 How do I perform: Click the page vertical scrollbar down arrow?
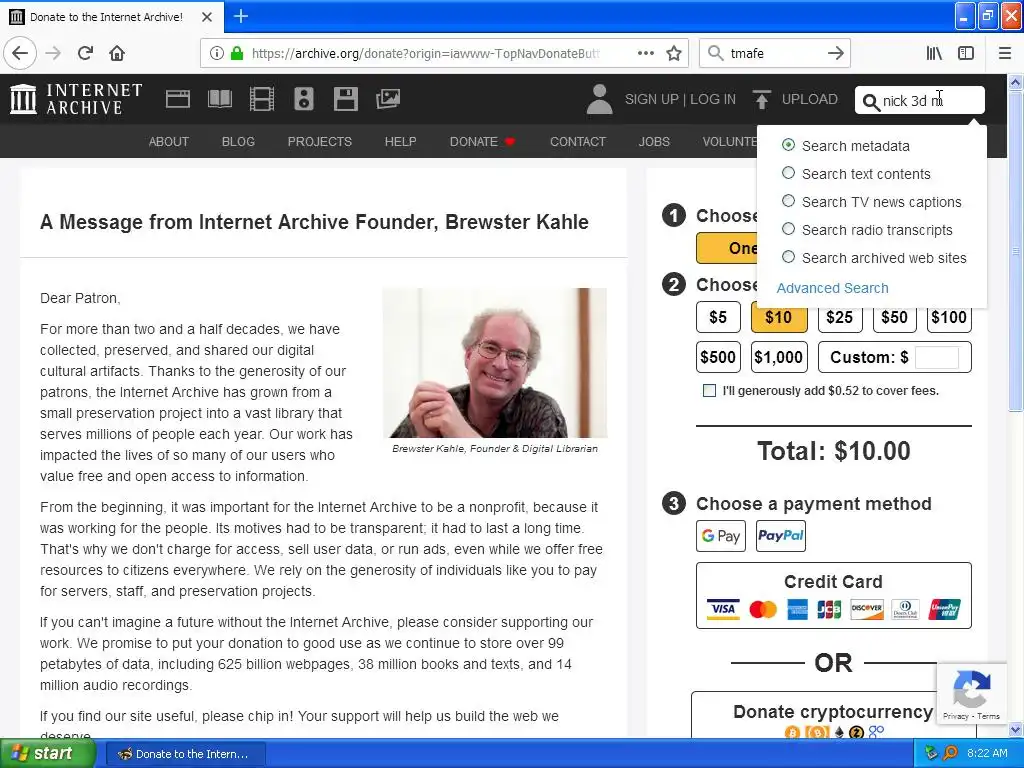1016,729
